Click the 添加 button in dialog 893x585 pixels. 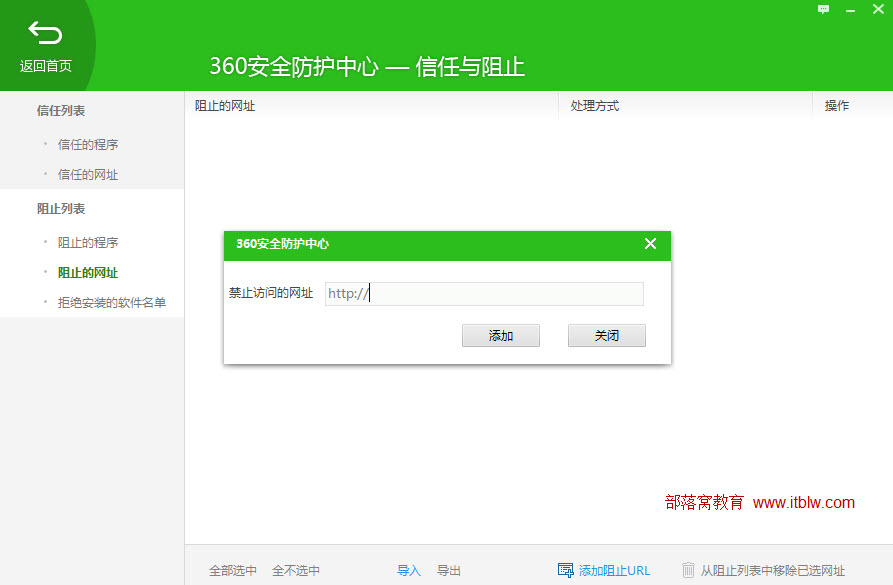[x=501, y=336]
